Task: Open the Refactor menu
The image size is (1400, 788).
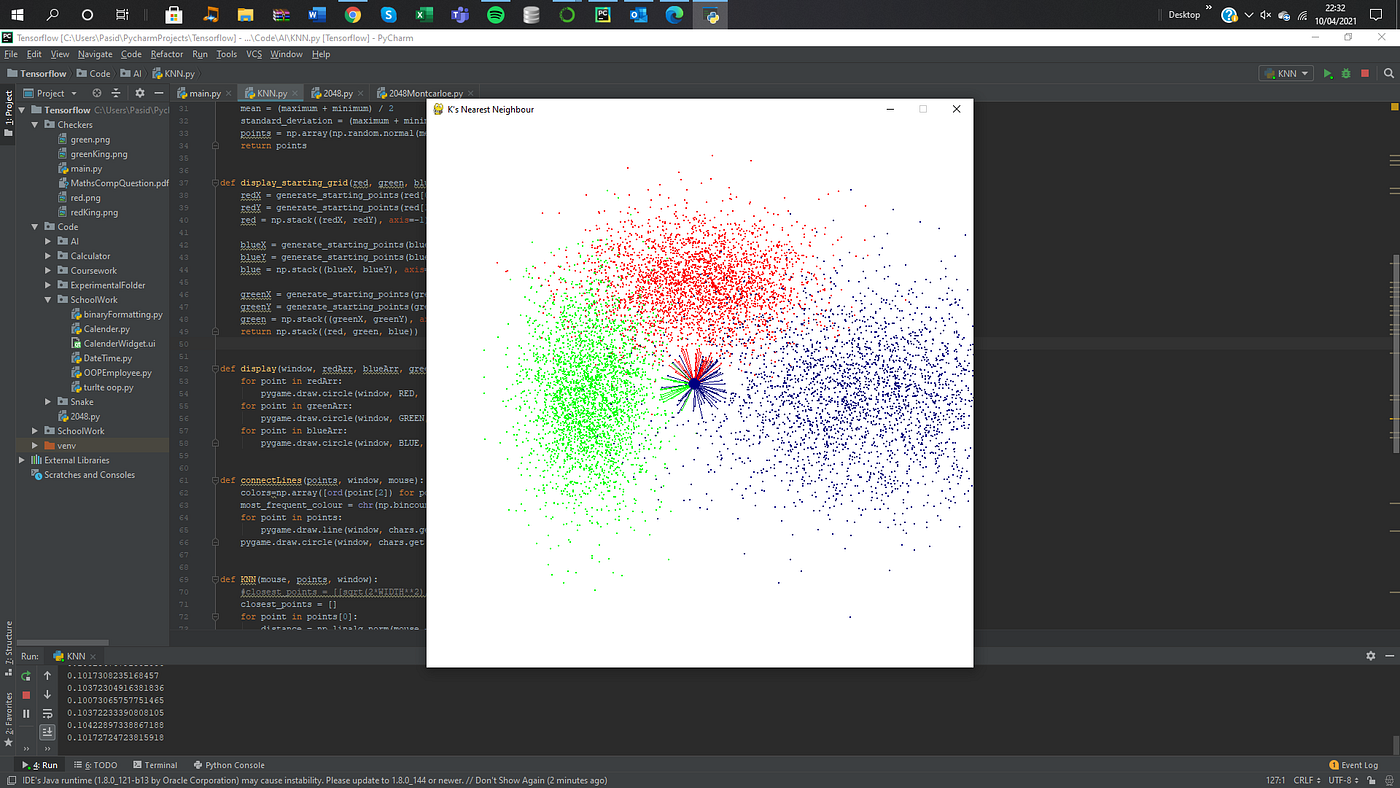Action: click(x=167, y=54)
